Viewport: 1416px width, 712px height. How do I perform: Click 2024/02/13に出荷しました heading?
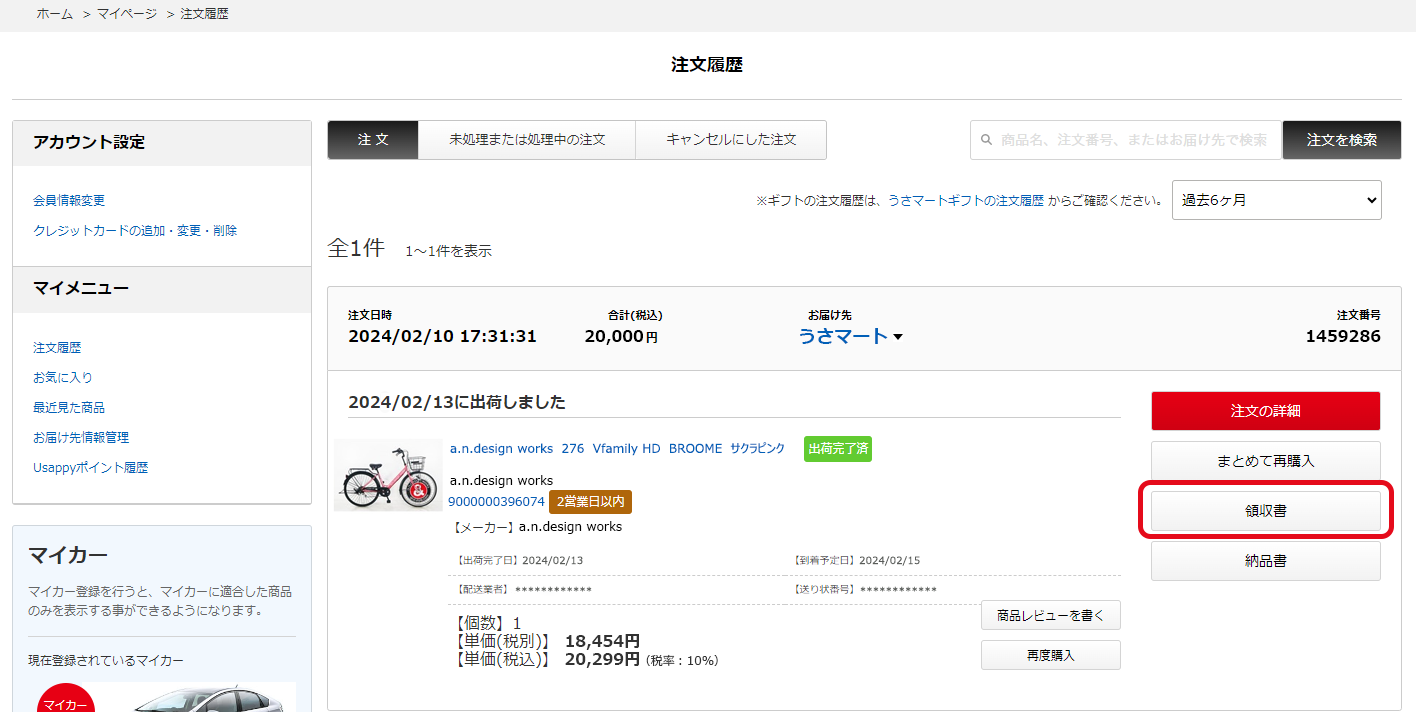pyautogui.click(x=457, y=402)
